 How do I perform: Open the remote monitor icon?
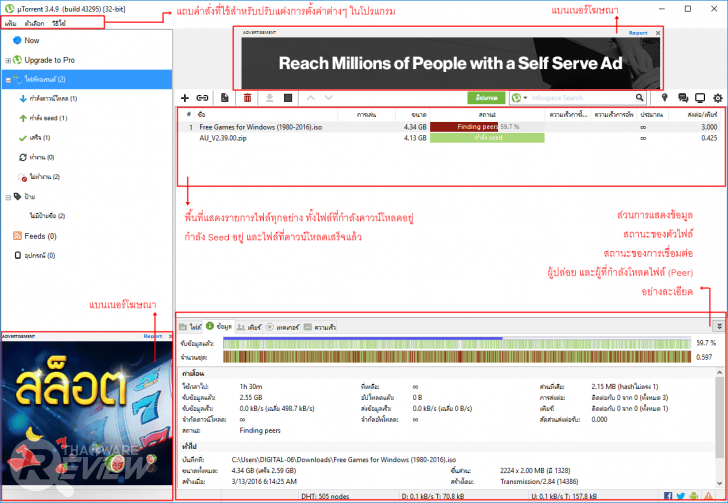[x=700, y=98]
